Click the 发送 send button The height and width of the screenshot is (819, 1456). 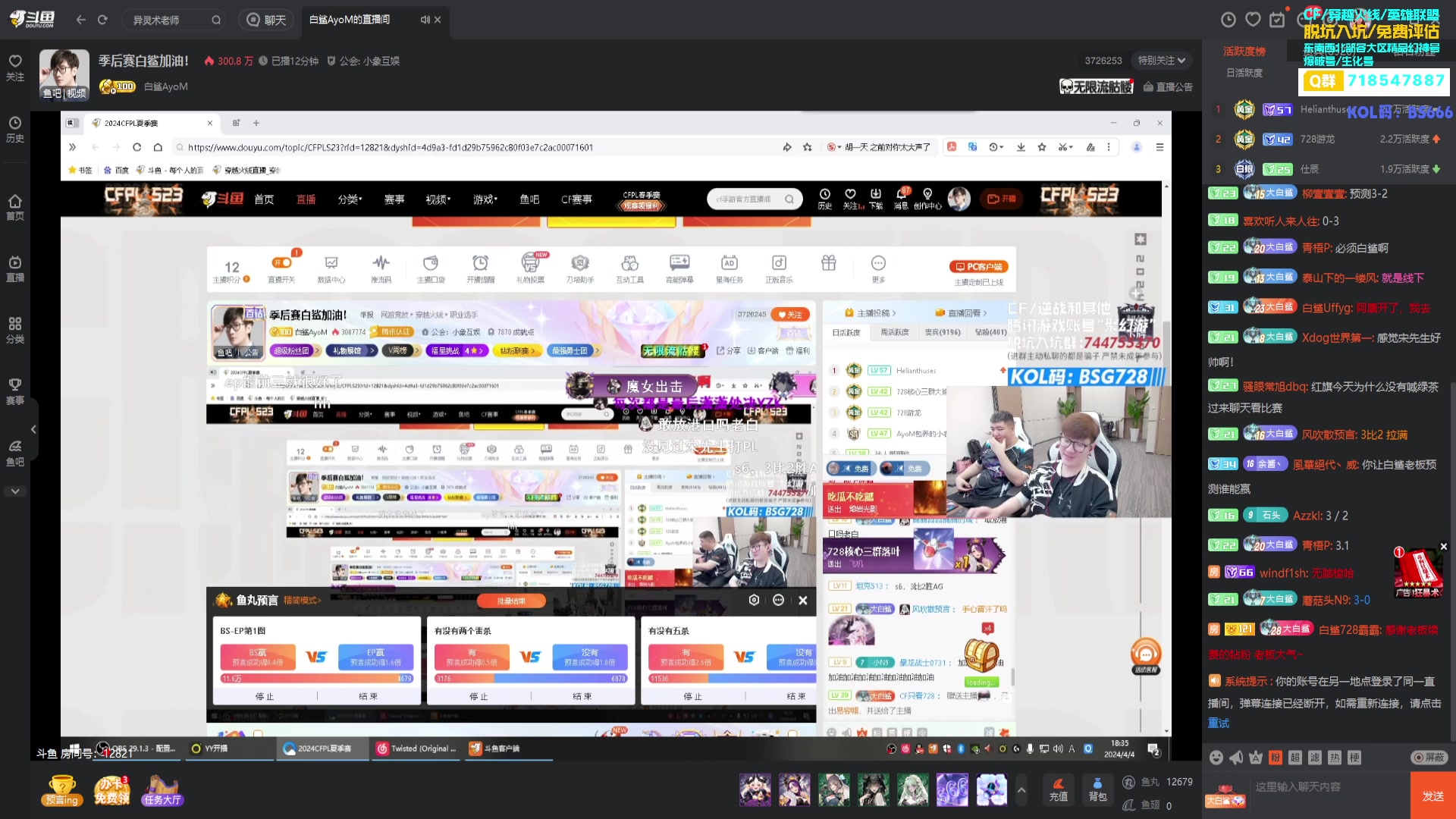coord(1433,795)
